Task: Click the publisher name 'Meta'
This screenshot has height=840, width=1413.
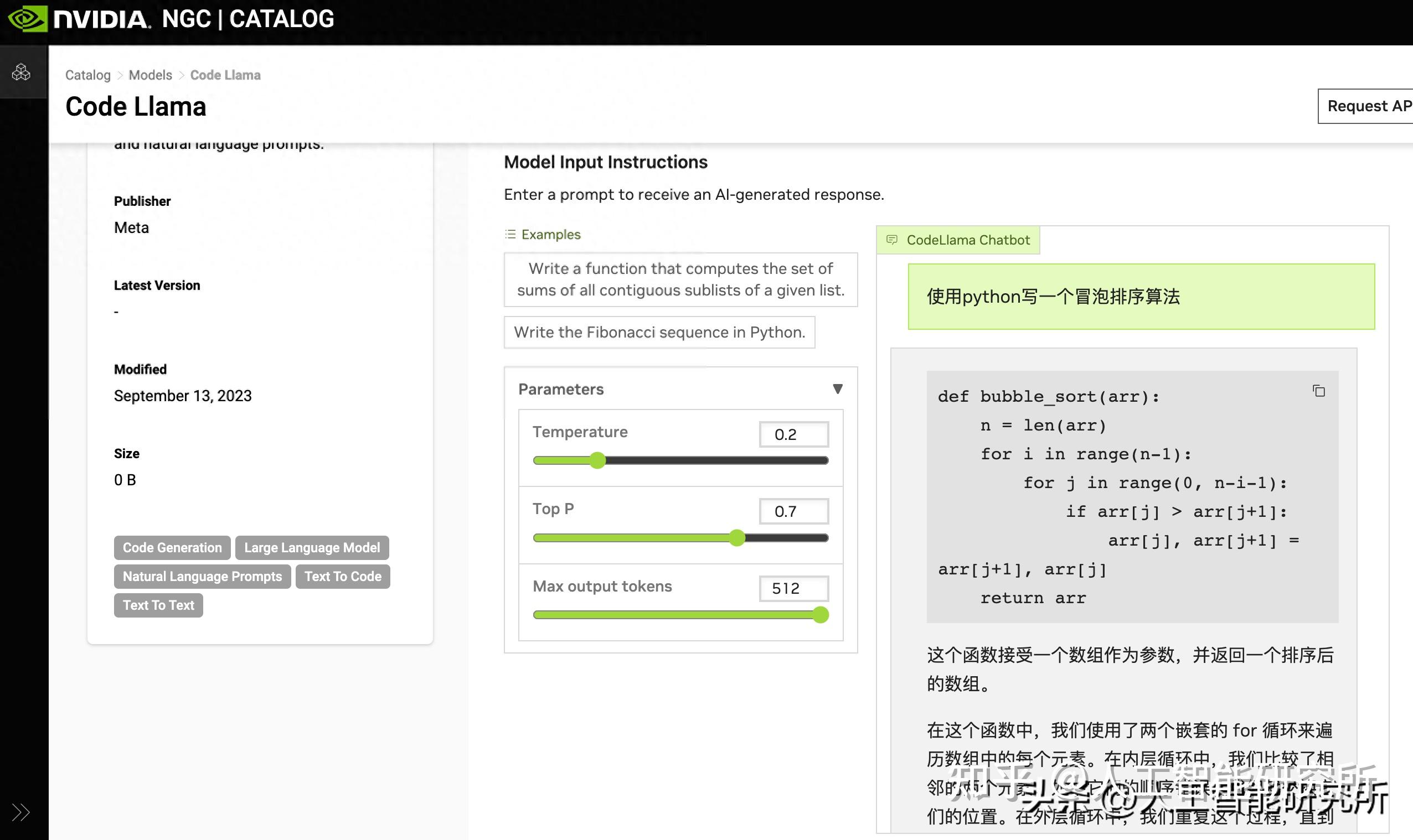Action: pyautogui.click(x=131, y=227)
